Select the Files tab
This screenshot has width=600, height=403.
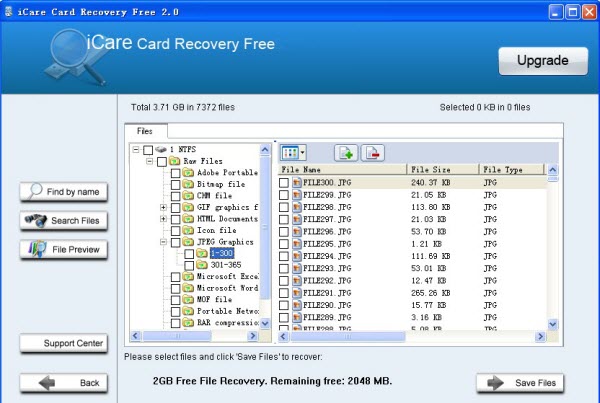tap(146, 131)
